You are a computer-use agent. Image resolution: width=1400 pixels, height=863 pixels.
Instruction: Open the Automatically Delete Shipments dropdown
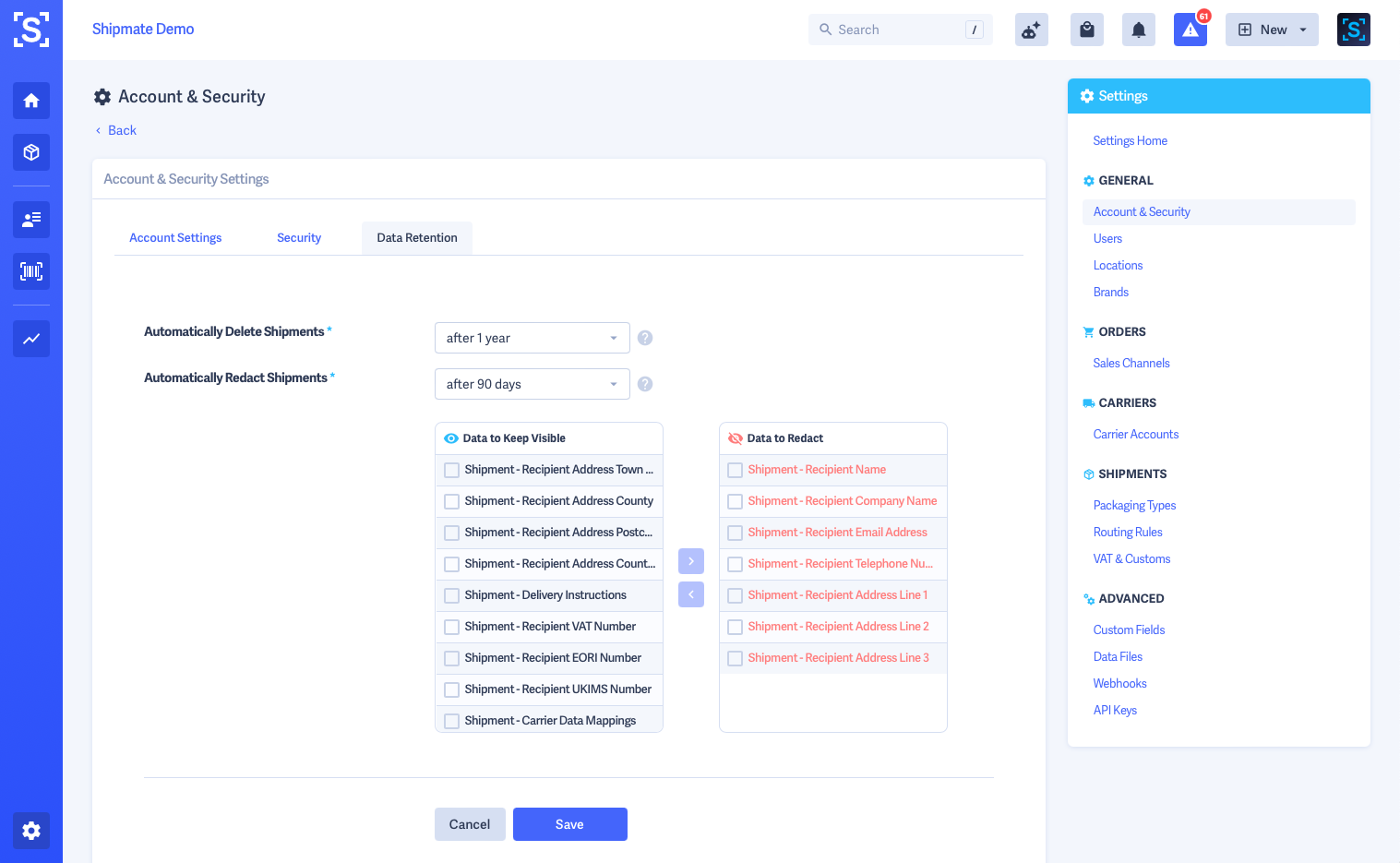532,338
